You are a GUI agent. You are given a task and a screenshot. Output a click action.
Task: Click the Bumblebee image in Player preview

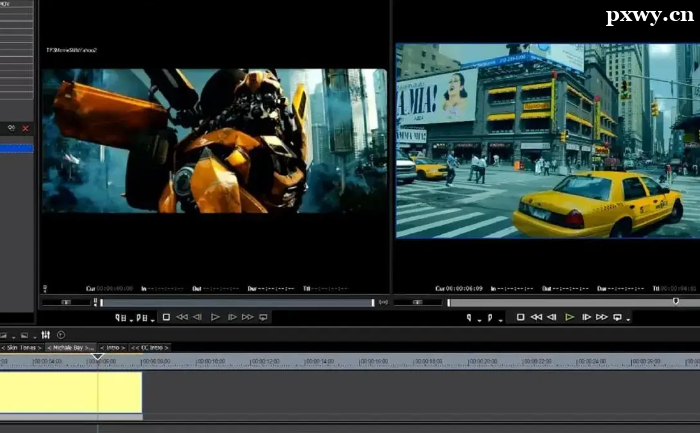[215, 141]
